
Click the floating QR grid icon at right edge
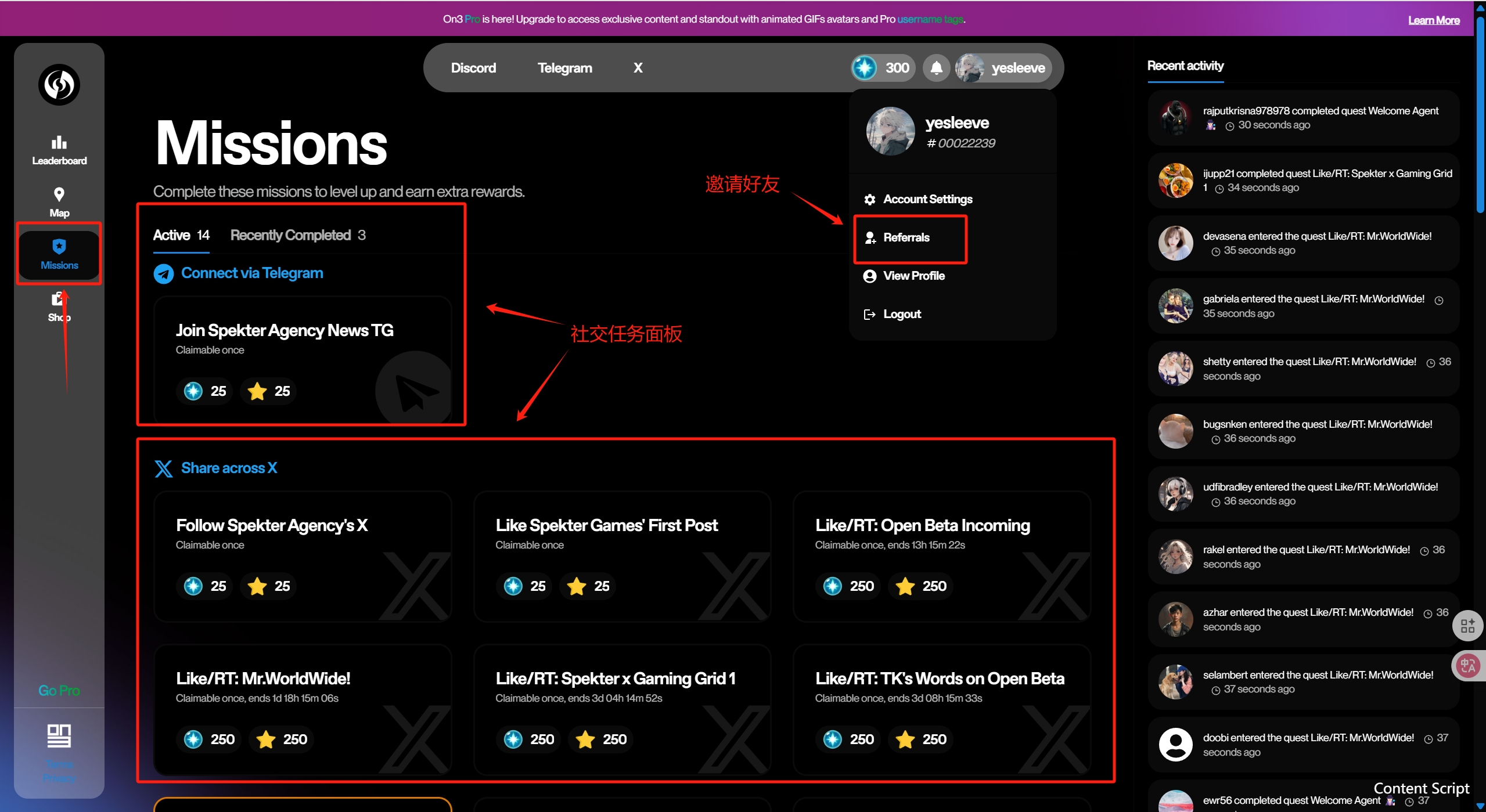[1467, 626]
